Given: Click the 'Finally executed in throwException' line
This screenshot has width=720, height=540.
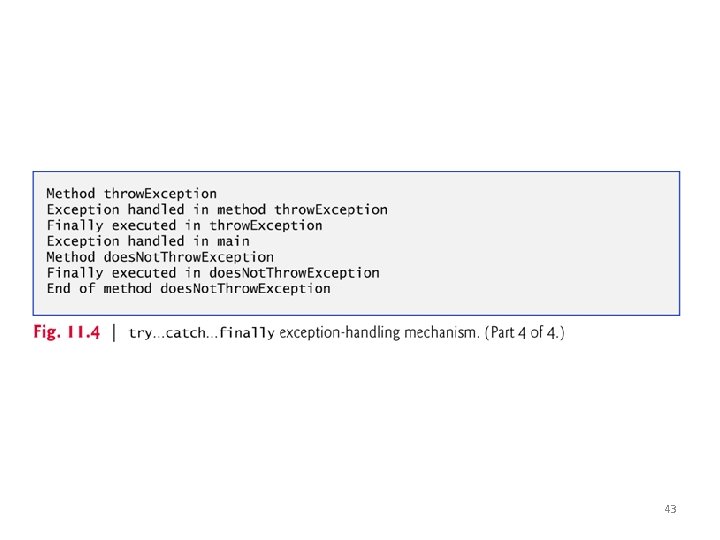Looking at the screenshot, I should pyautogui.click(x=184, y=225).
